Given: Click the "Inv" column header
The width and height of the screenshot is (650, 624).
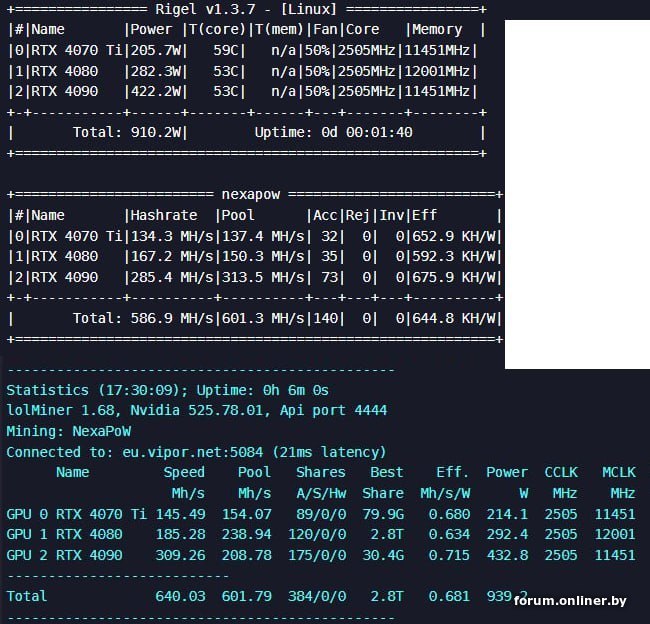Looking at the screenshot, I should pos(391,216).
